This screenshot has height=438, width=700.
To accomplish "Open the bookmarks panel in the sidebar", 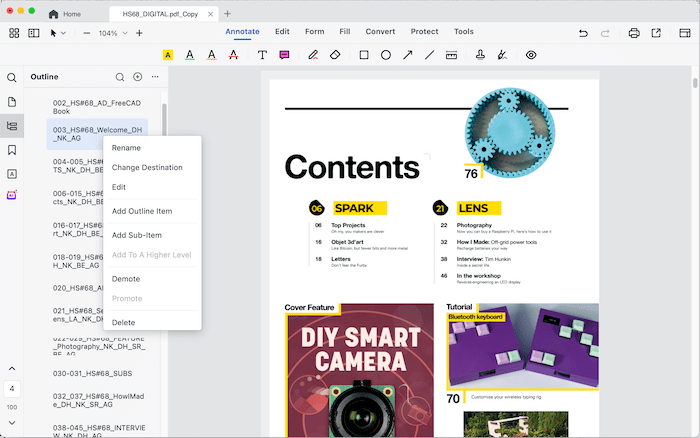I will pyautogui.click(x=12, y=150).
